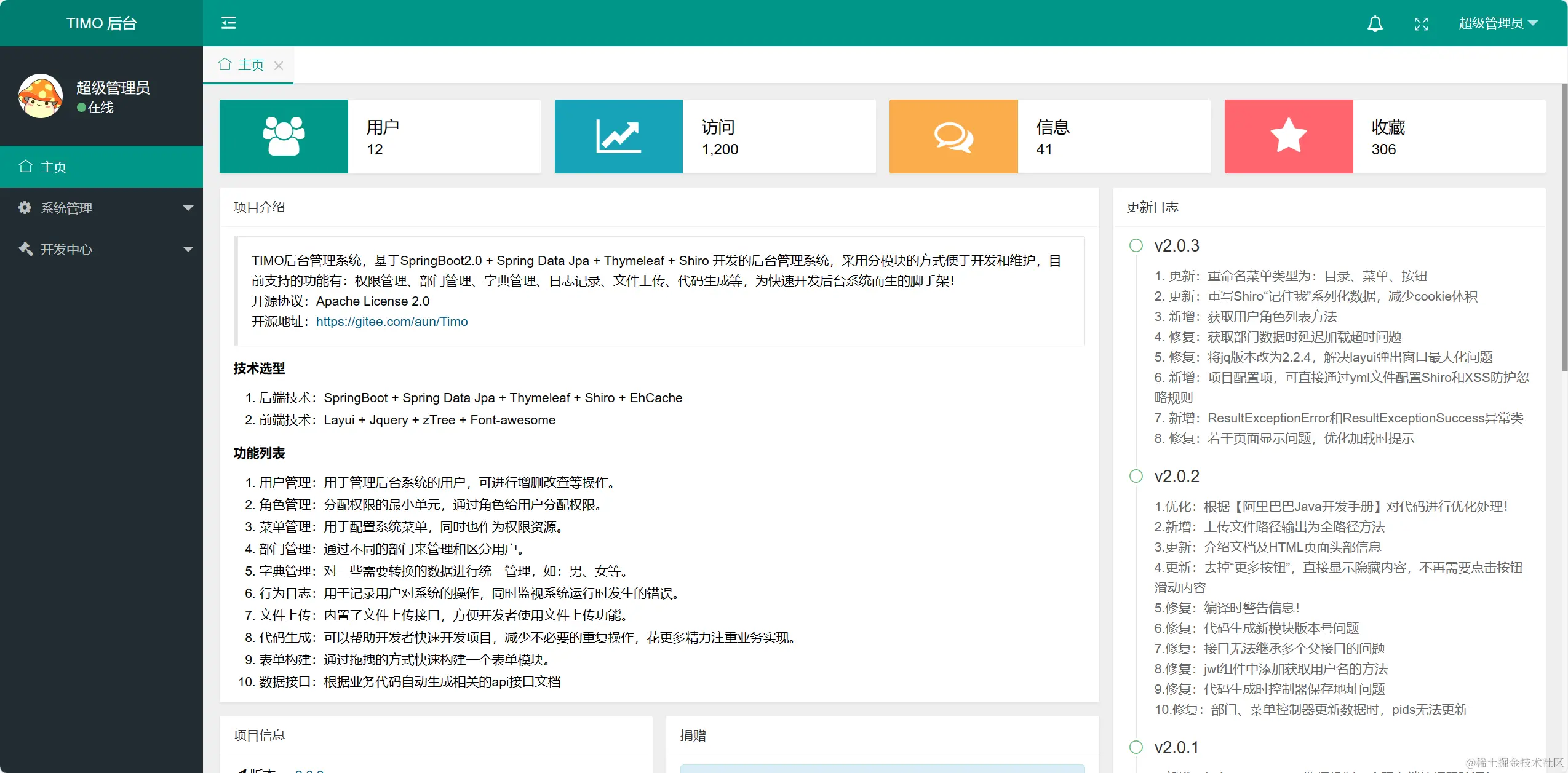Click the v2.0.2 timeline circle marker
The width and height of the screenshot is (1568, 773).
click(1136, 476)
